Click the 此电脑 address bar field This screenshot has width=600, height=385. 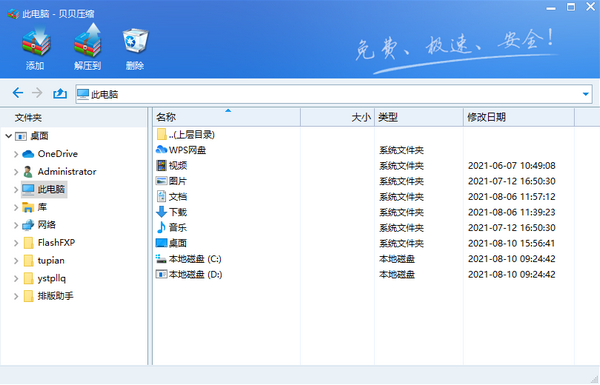pos(334,94)
